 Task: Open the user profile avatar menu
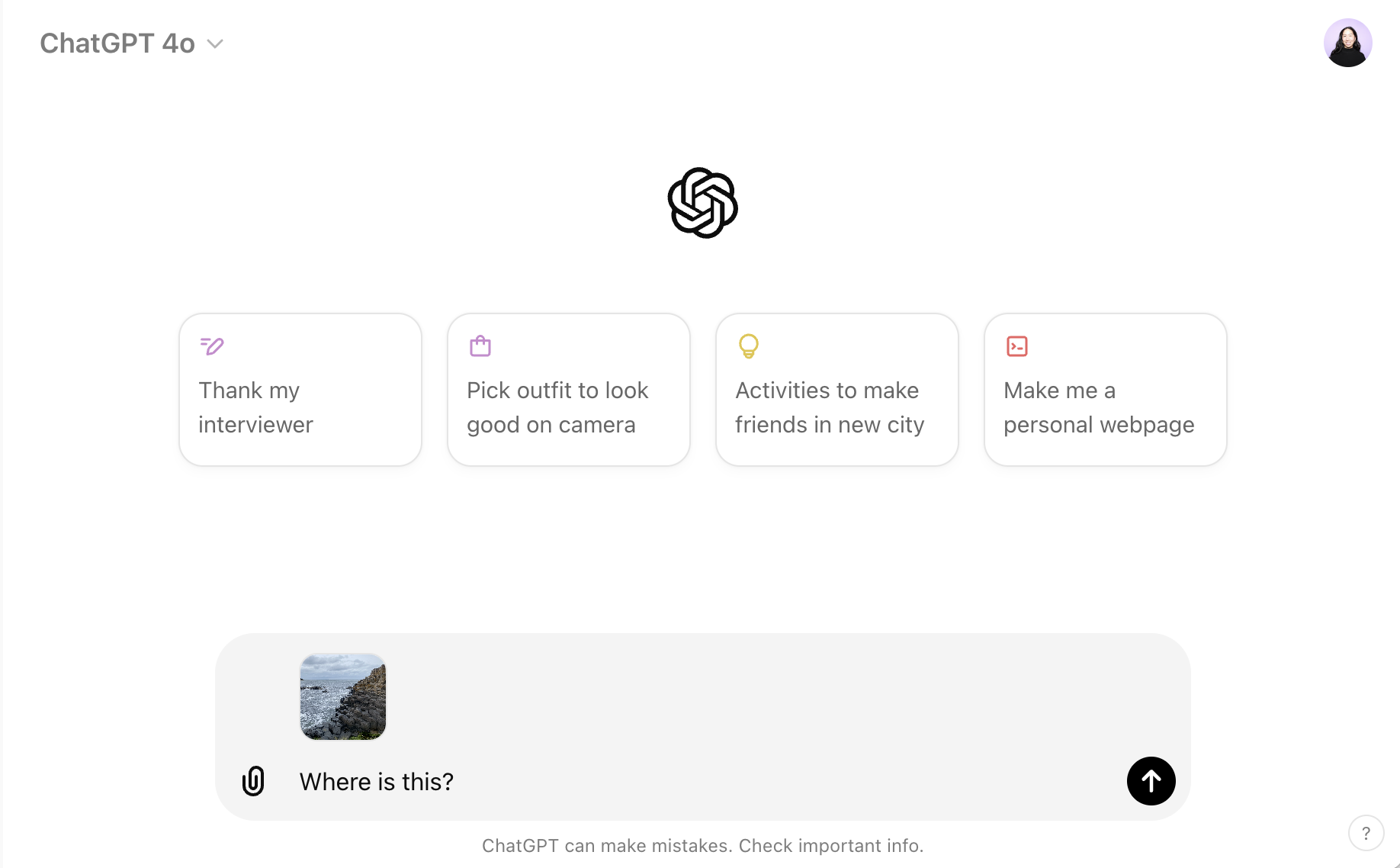[x=1347, y=43]
